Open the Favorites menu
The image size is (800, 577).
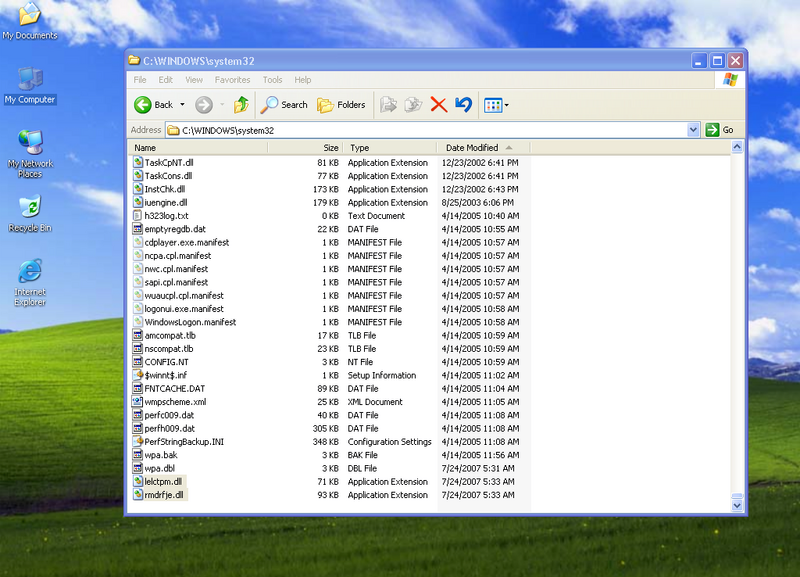(232, 80)
